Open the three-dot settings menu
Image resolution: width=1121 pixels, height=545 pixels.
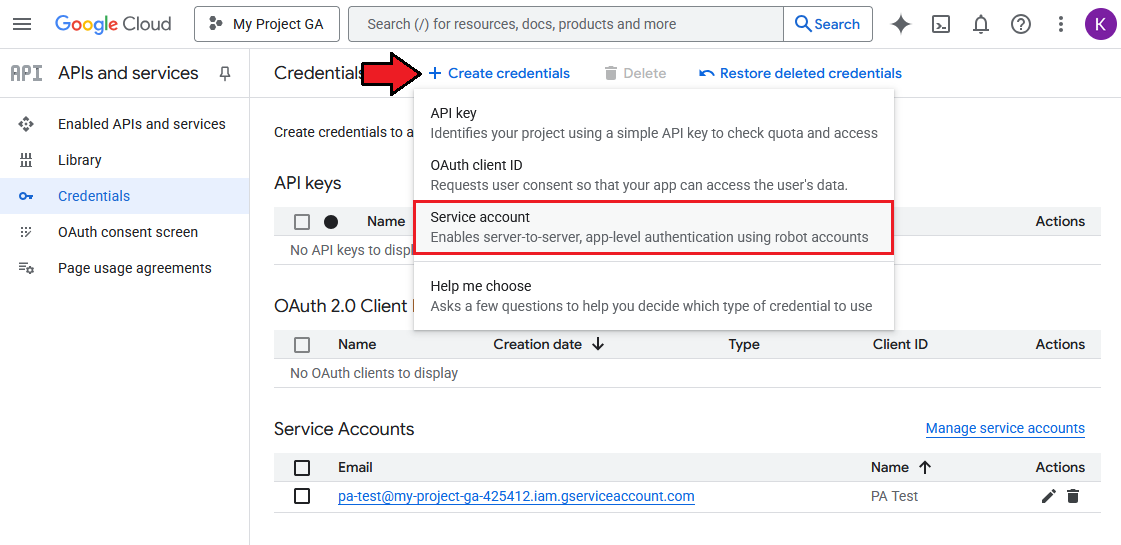pyautogui.click(x=1061, y=24)
